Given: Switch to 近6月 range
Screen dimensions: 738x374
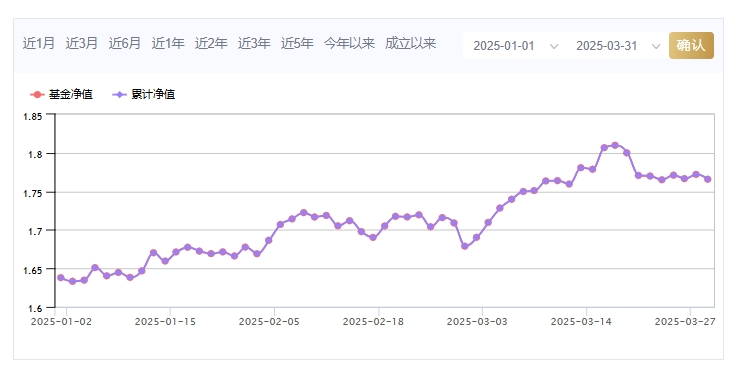Looking at the screenshot, I should pyautogui.click(x=125, y=44).
